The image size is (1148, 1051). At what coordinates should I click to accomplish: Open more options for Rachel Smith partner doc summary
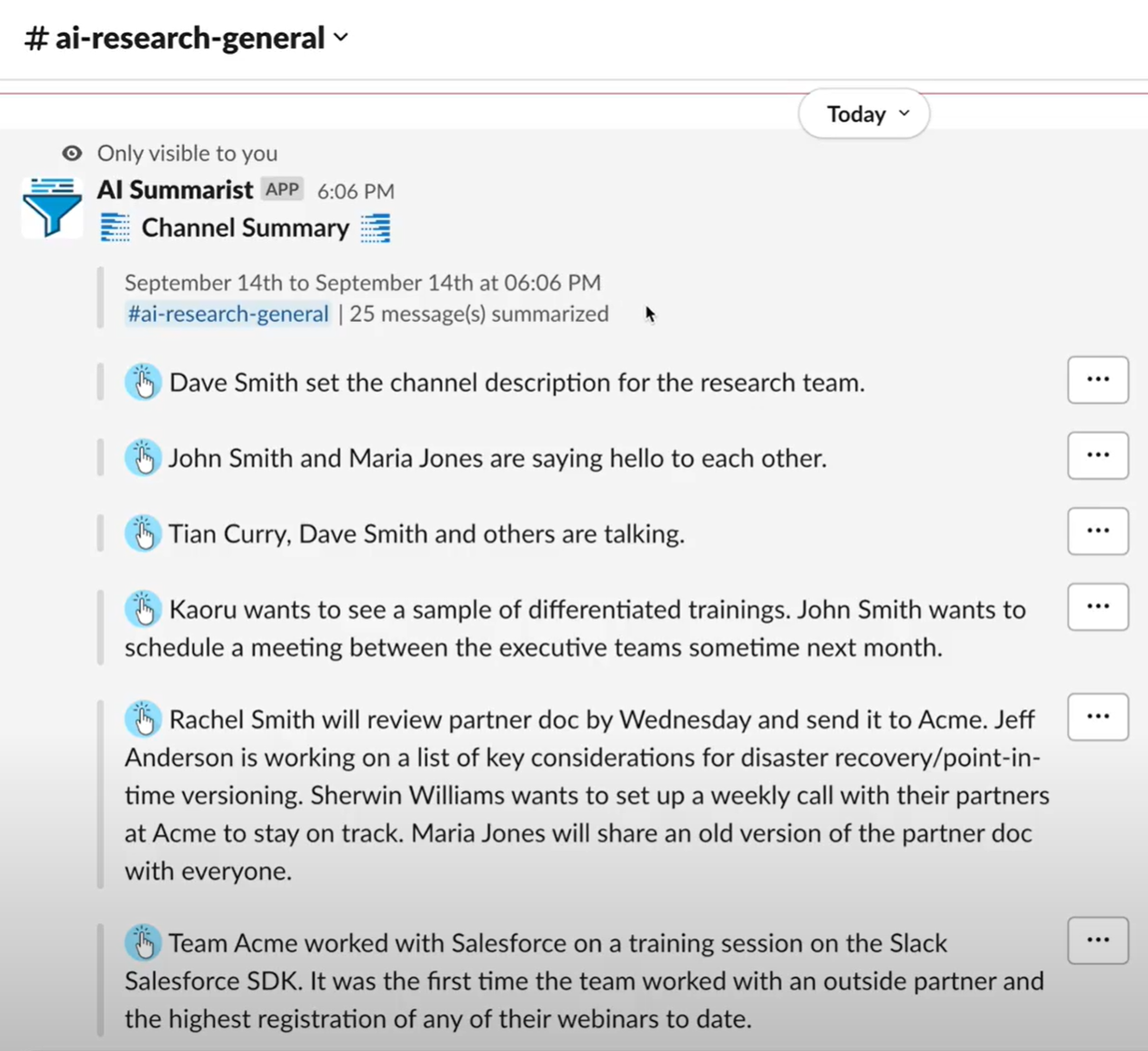pyautogui.click(x=1098, y=717)
